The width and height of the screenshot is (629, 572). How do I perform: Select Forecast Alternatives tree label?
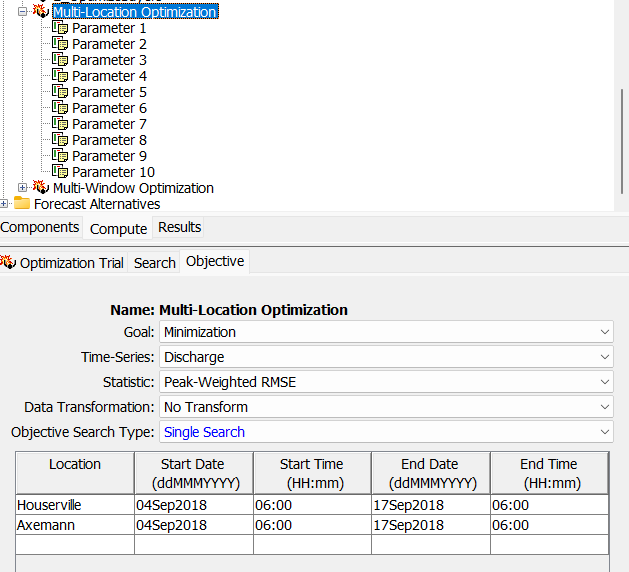coord(97,204)
